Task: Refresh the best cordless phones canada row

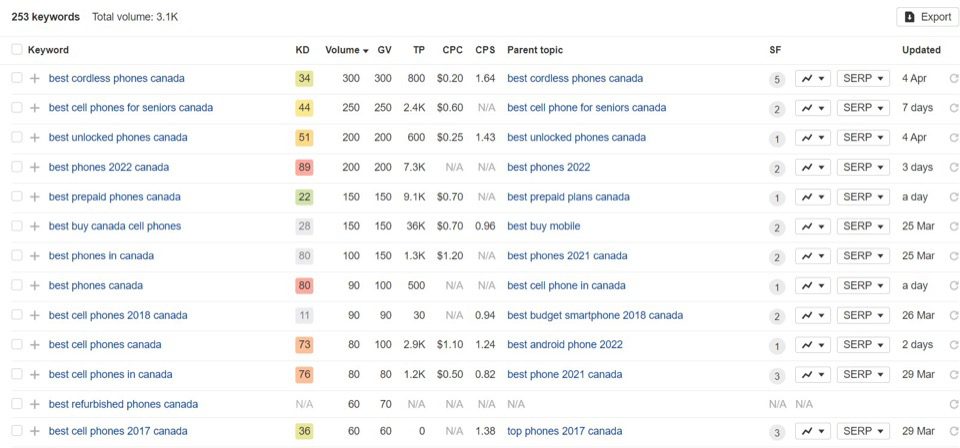Action: coord(953,79)
